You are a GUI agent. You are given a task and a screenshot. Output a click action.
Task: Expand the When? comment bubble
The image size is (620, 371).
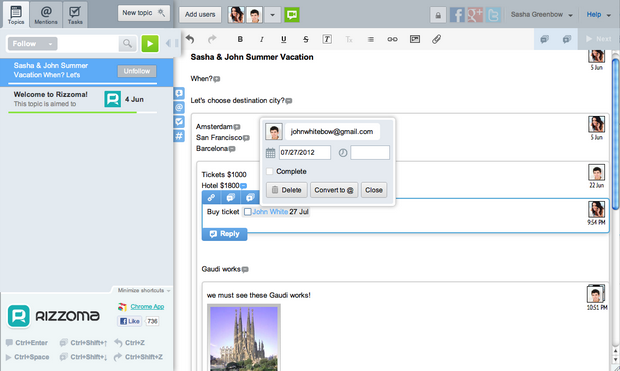pyautogui.click(x=217, y=79)
